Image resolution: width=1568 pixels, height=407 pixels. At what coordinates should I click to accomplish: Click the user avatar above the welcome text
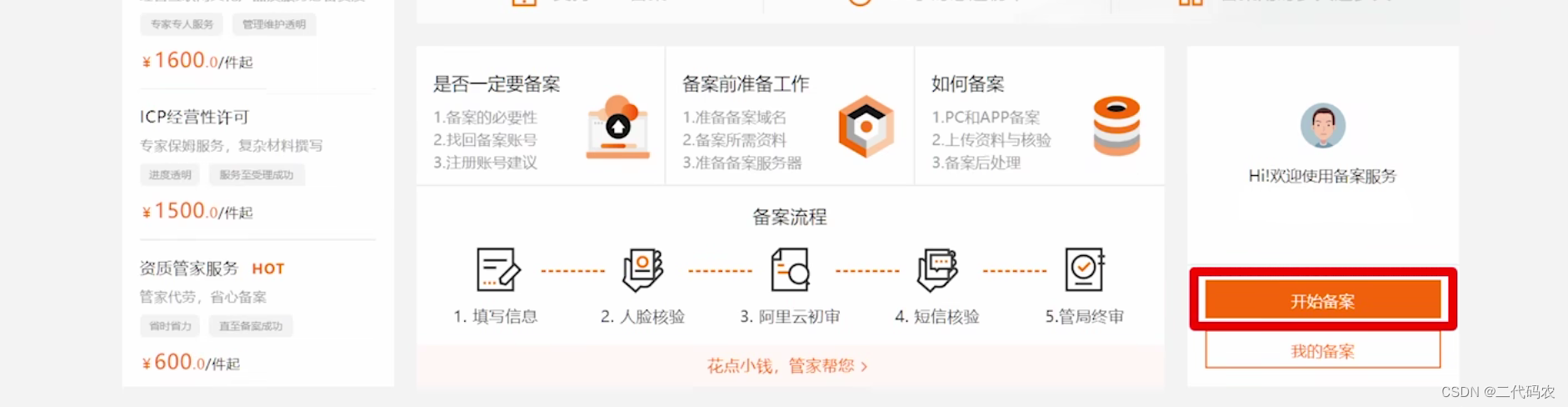(x=1322, y=126)
